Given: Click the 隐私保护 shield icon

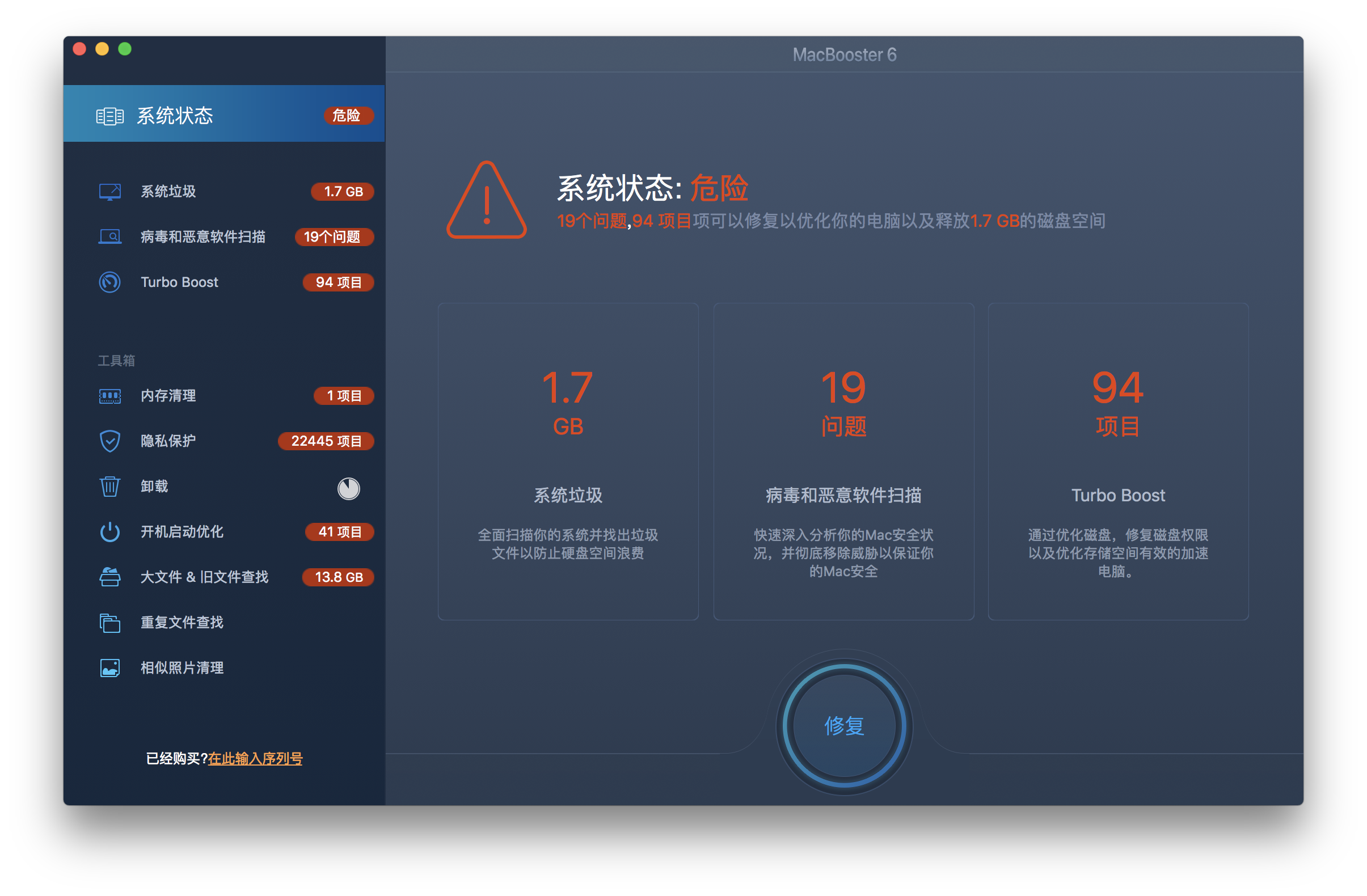Looking at the screenshot, I should (109, 442).
